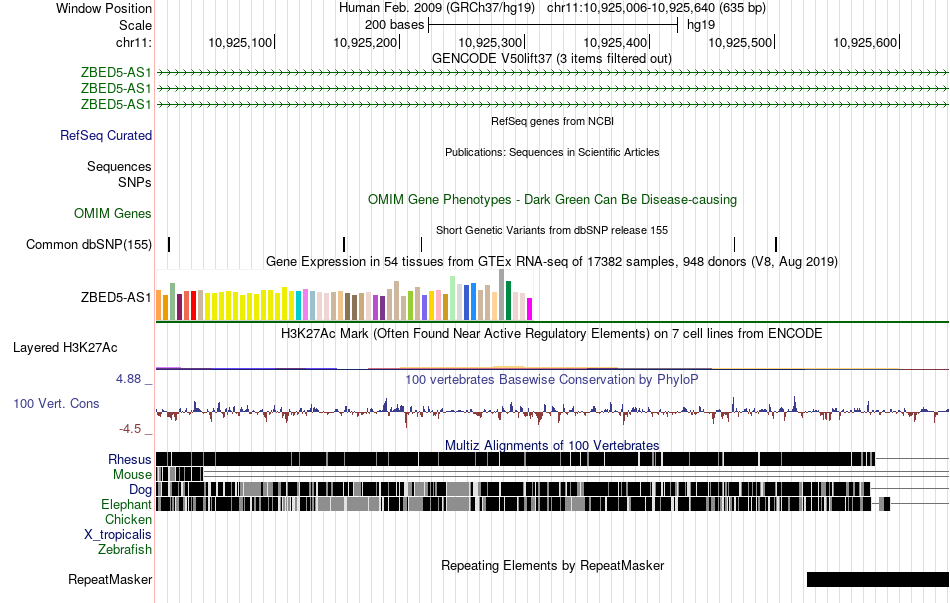Image resolution: width=950 pixels, height=603 pixels.
Task: Click the 100 Vert. Cons track label
Action: (56, 404)
